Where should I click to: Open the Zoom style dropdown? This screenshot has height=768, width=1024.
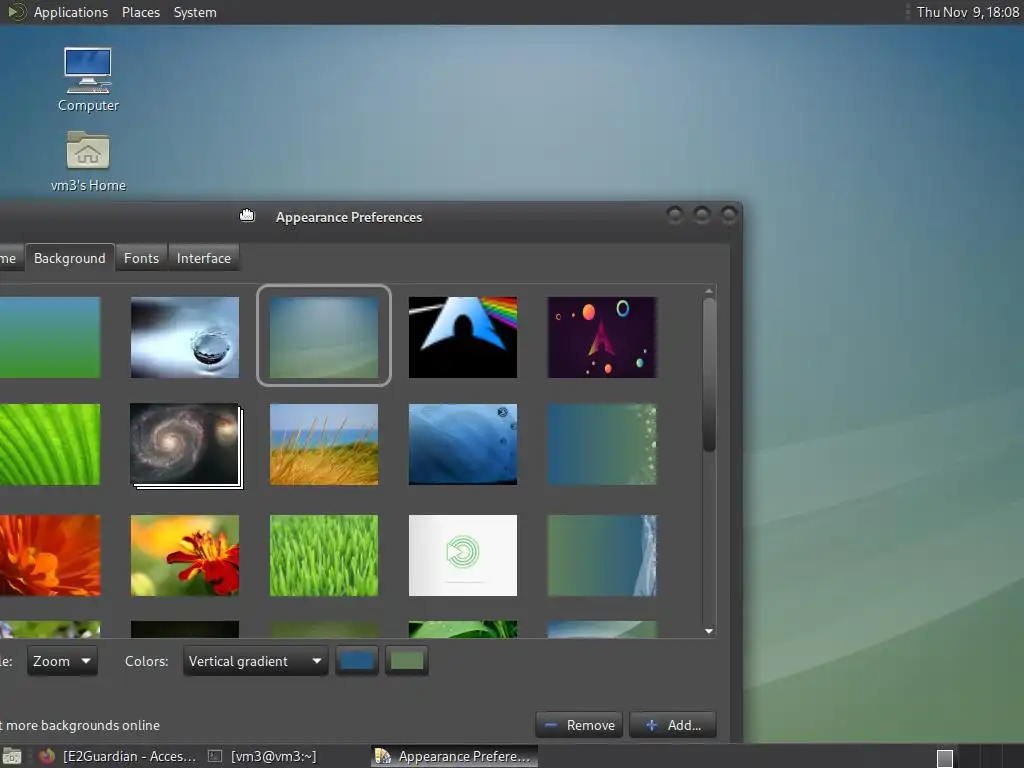point(62,661)
